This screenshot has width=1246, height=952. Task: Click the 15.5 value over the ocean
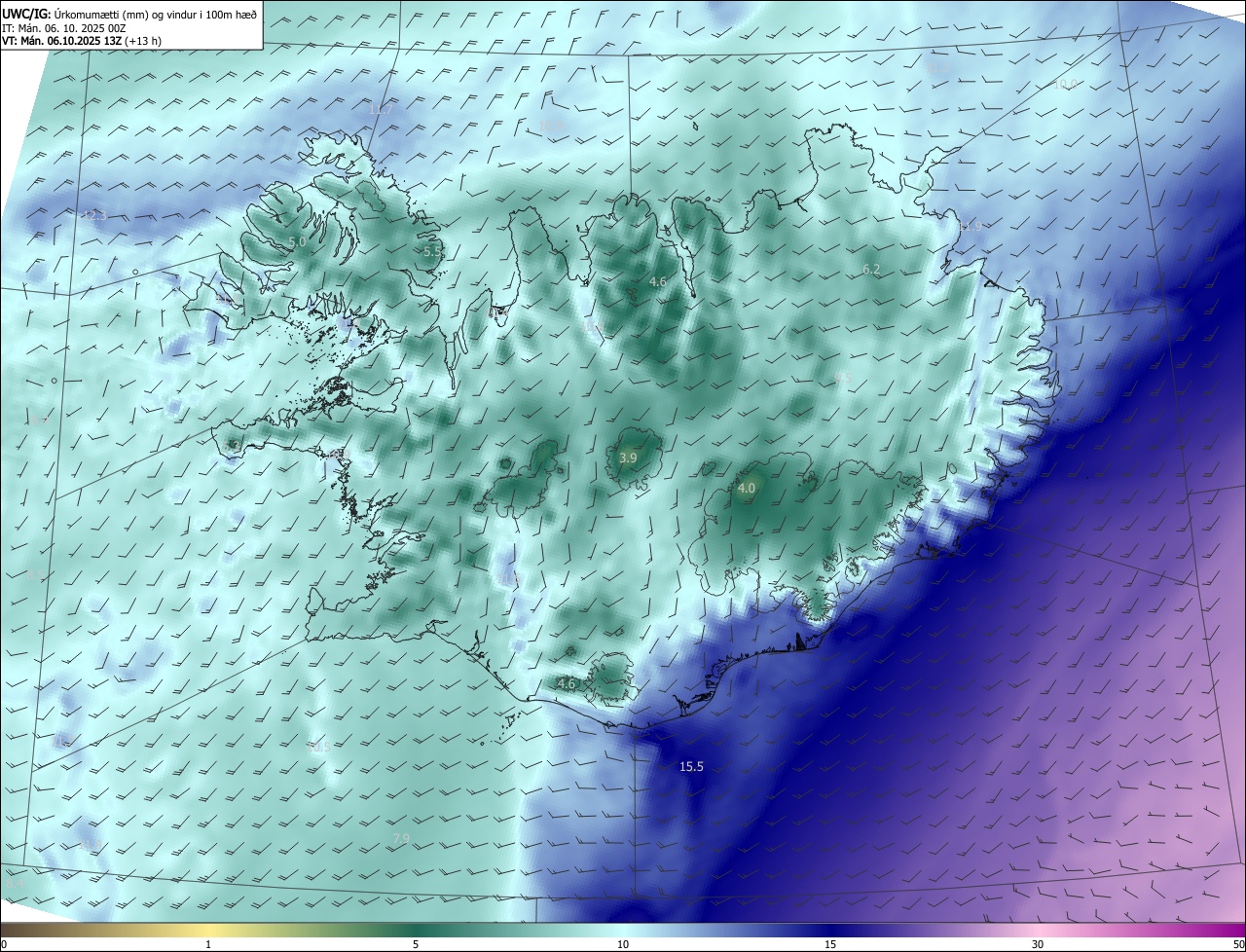tap(691, 767)
